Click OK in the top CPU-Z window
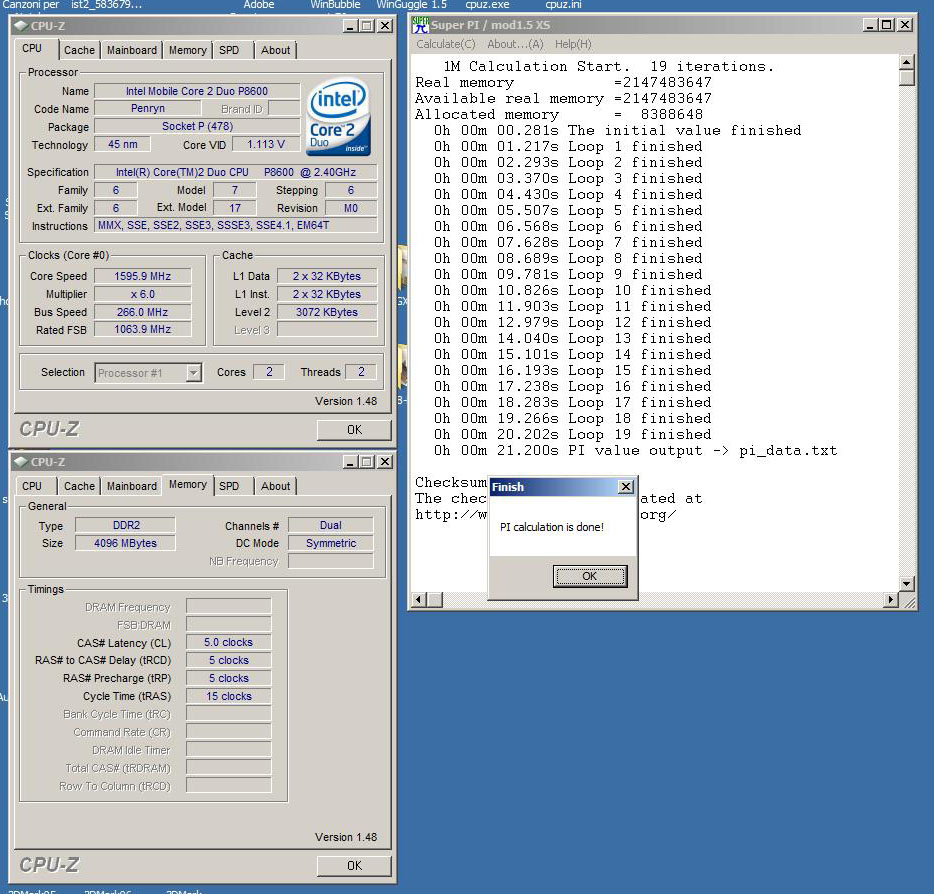Screen dimensions: 934x894 click(354, 430)
